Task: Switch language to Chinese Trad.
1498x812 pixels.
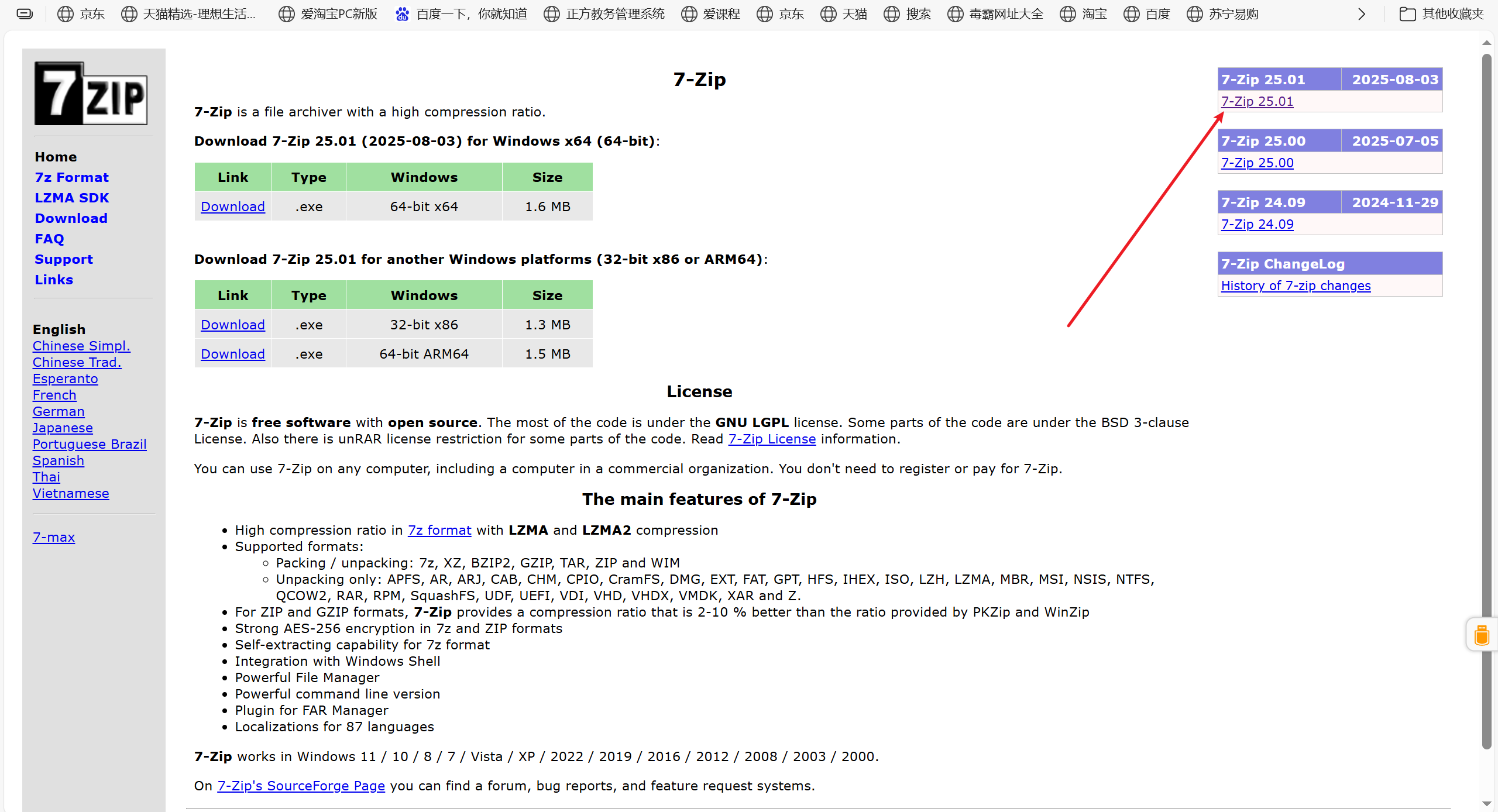Action: 77,362
